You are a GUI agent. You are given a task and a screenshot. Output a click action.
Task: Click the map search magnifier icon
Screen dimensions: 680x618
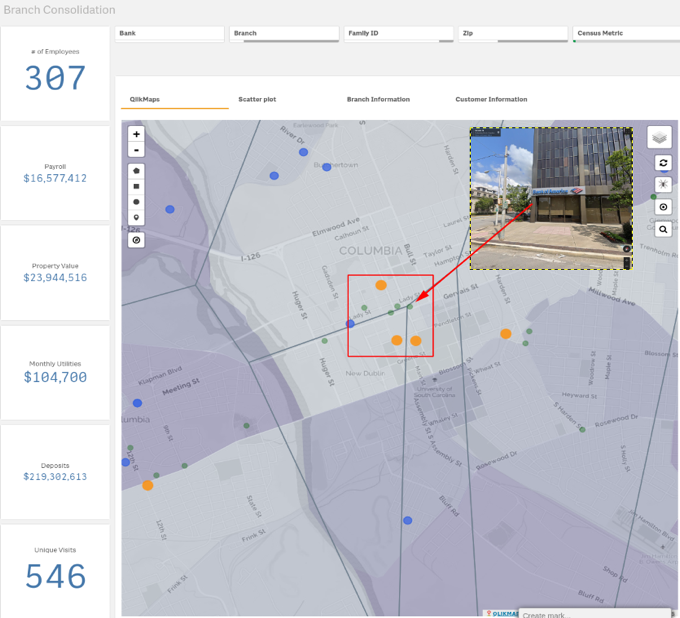point(663,229)
